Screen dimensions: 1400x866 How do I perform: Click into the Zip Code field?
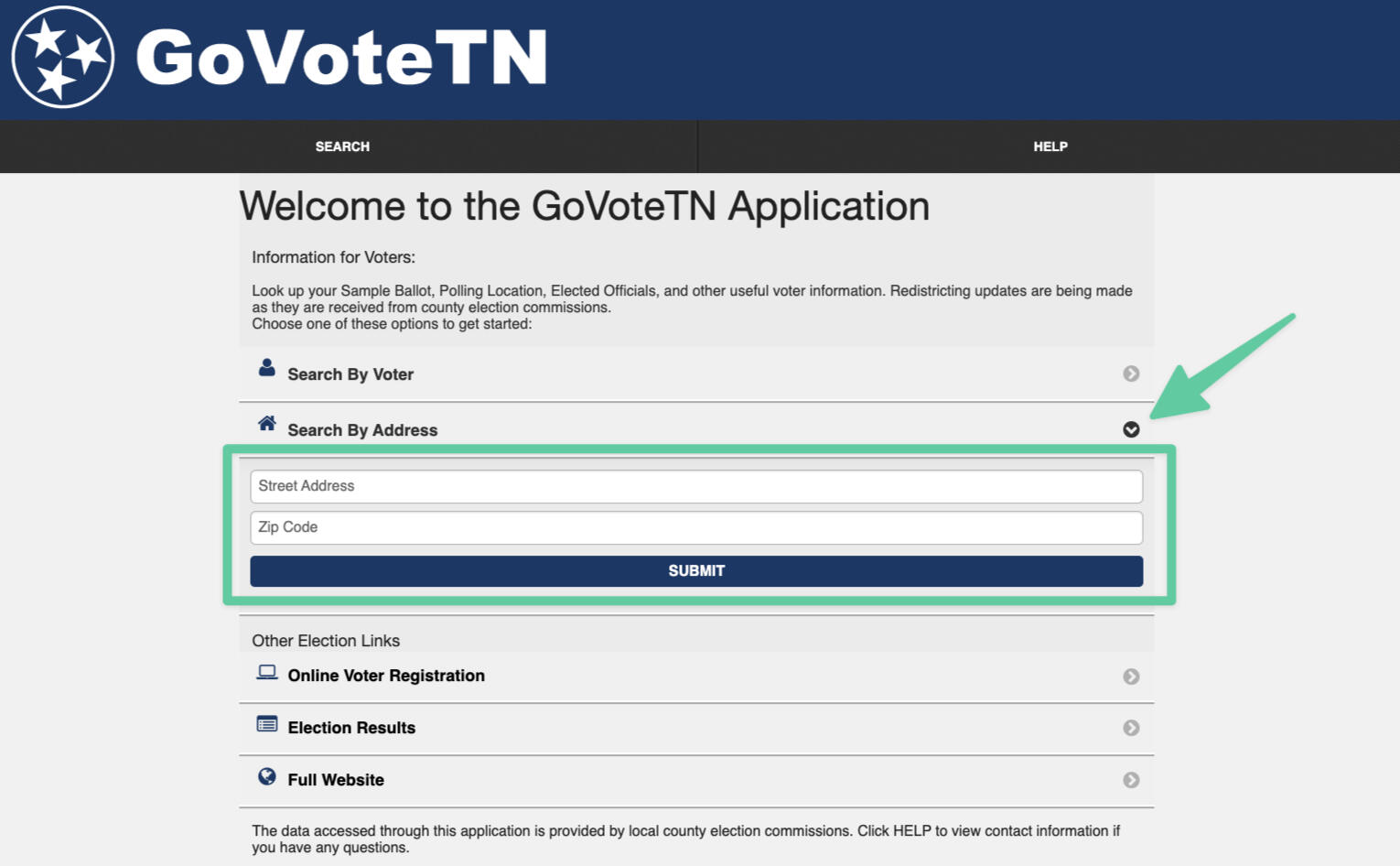(695, 527)
